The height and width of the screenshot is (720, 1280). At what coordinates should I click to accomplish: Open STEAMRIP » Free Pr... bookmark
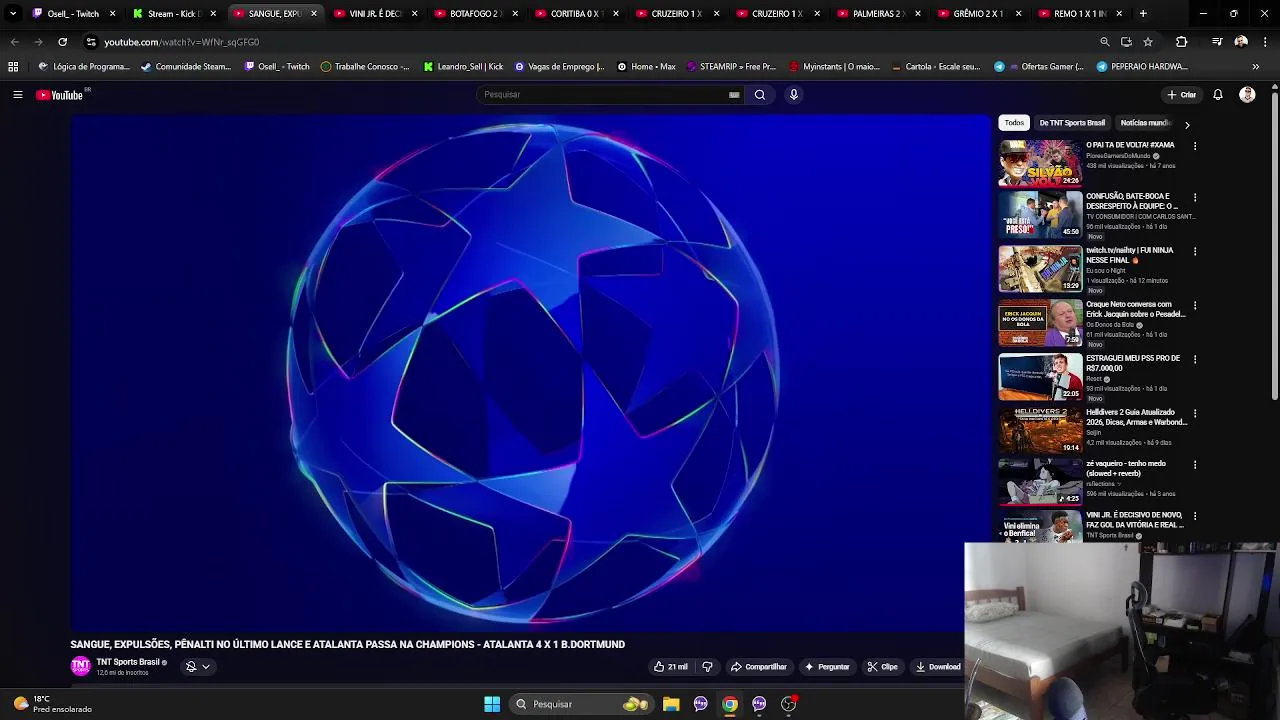(731, 67)
